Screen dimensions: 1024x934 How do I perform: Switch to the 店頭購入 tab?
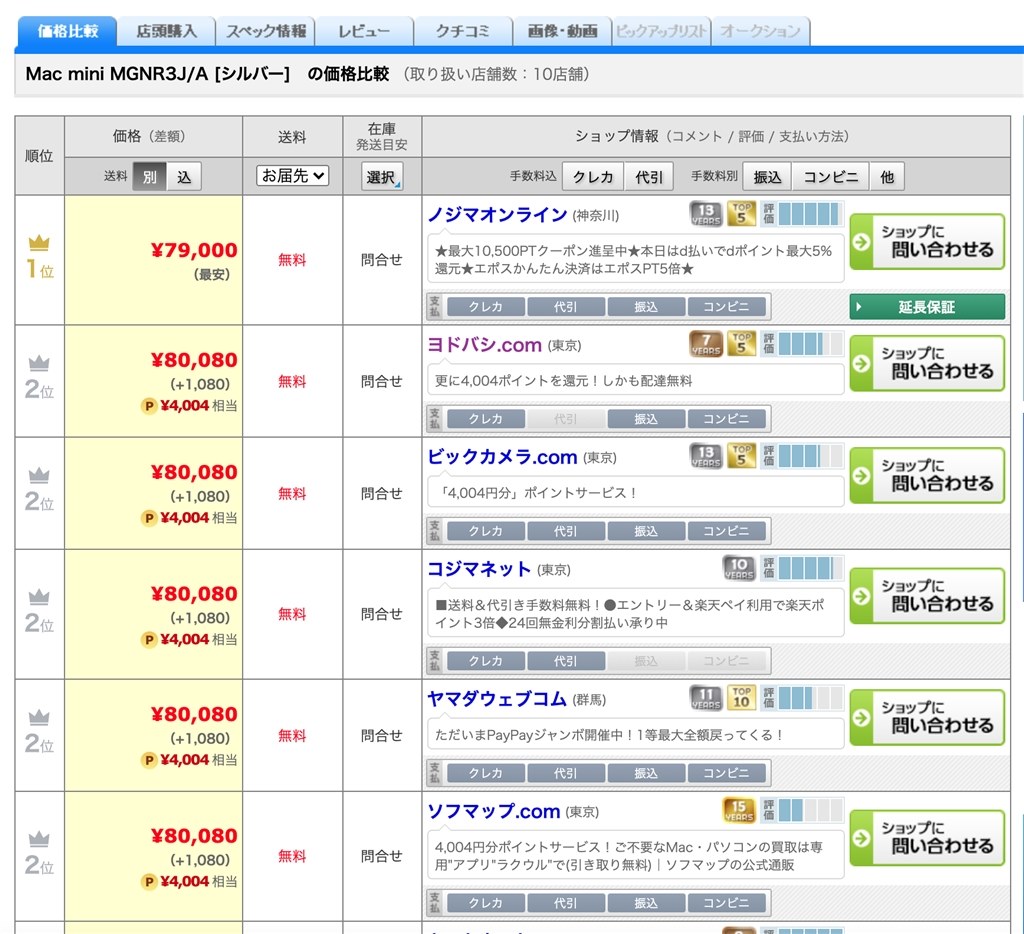point(166,31)
